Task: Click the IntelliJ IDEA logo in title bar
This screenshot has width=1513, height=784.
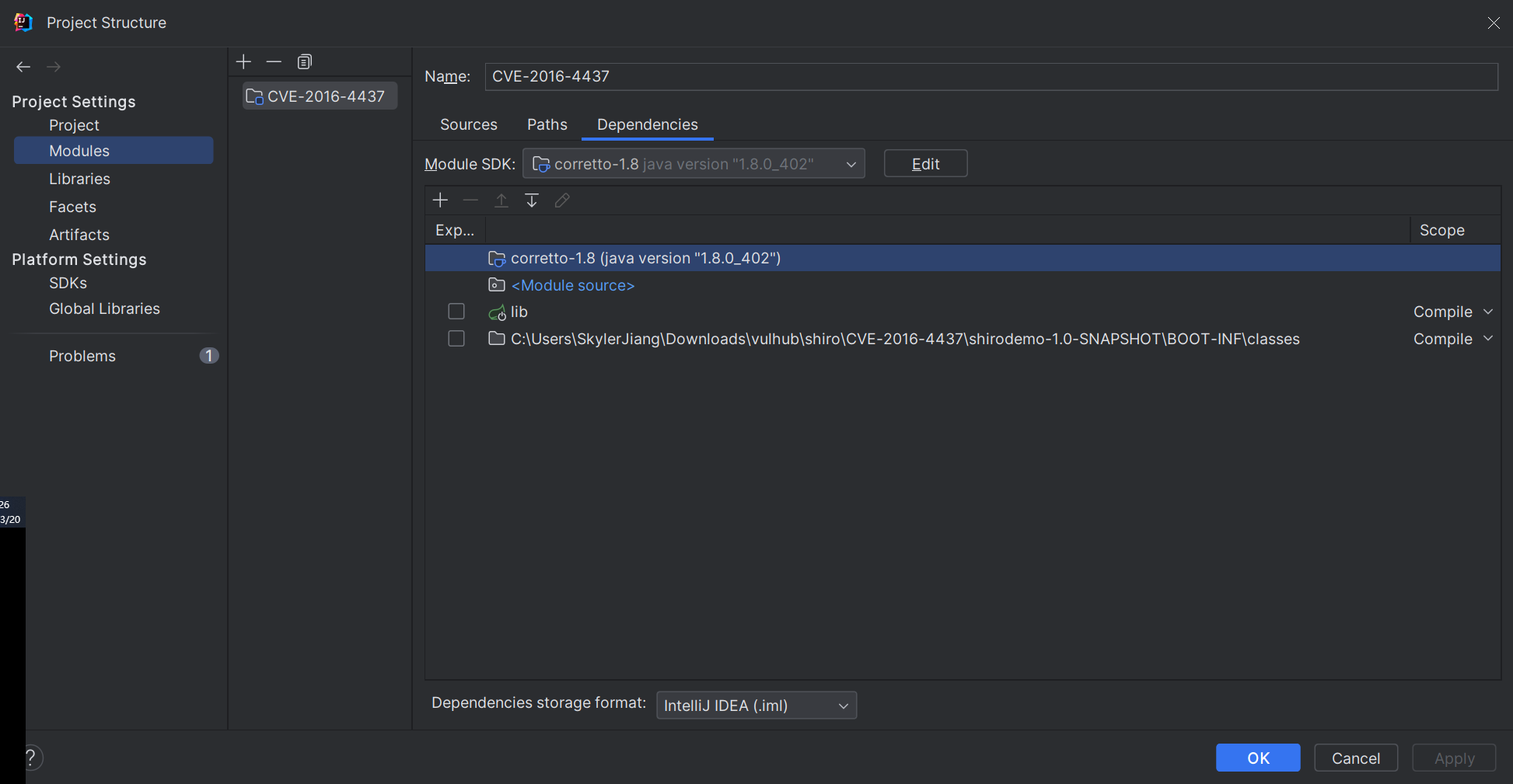Action: tap(23, 23)
